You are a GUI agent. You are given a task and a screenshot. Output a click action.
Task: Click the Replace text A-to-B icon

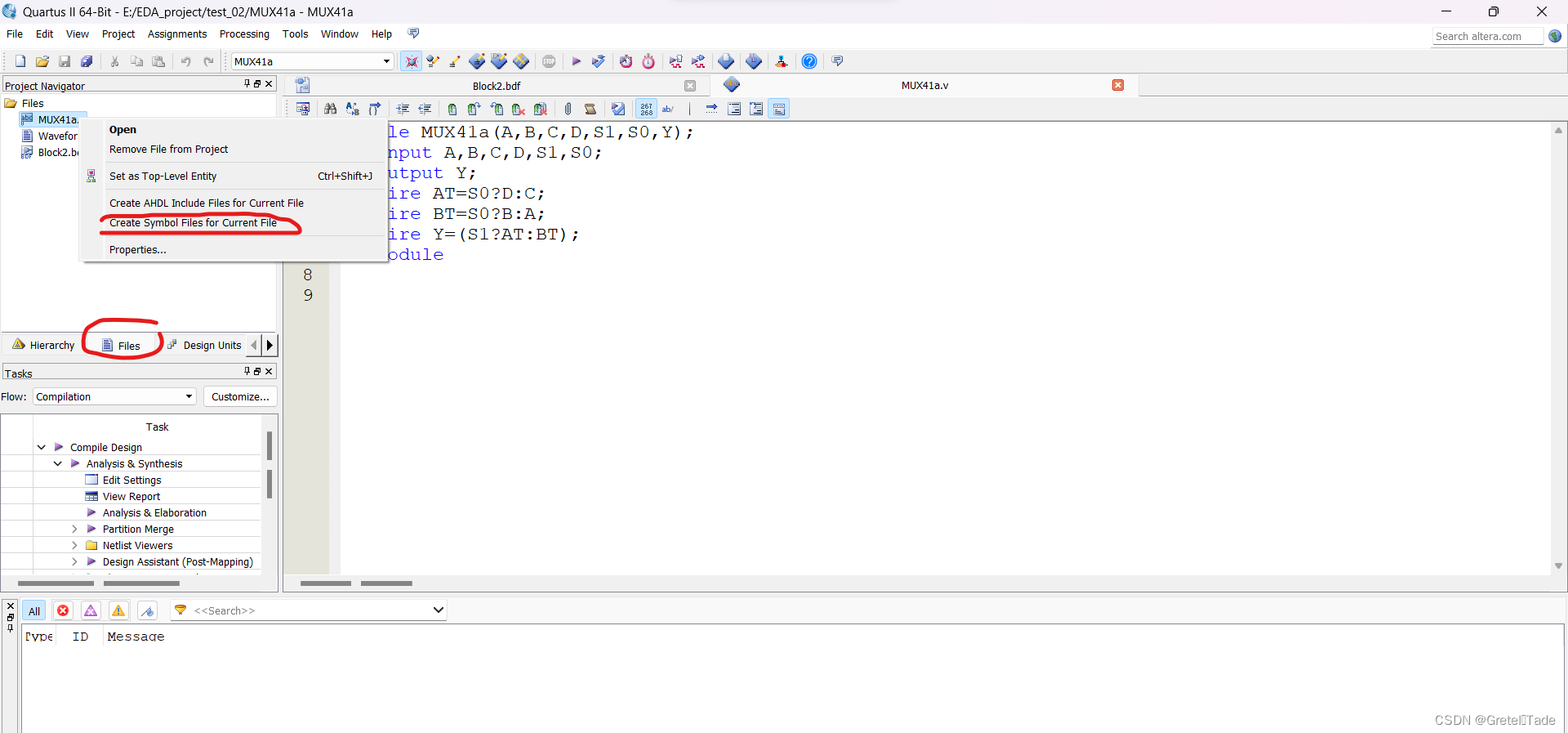352,109
